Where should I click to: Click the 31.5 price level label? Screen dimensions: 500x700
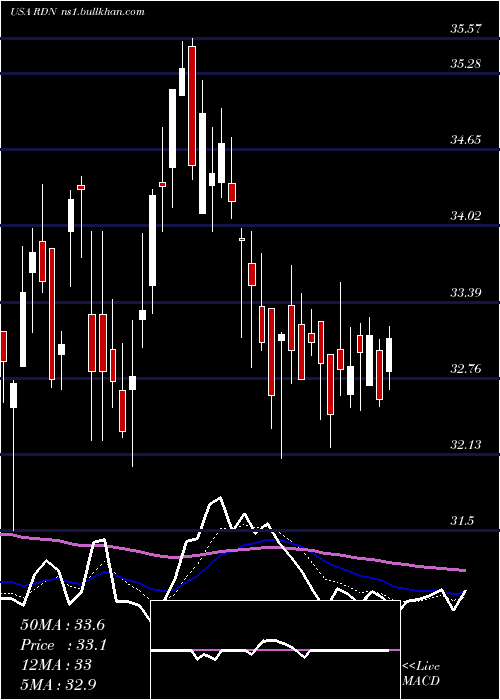463,521
